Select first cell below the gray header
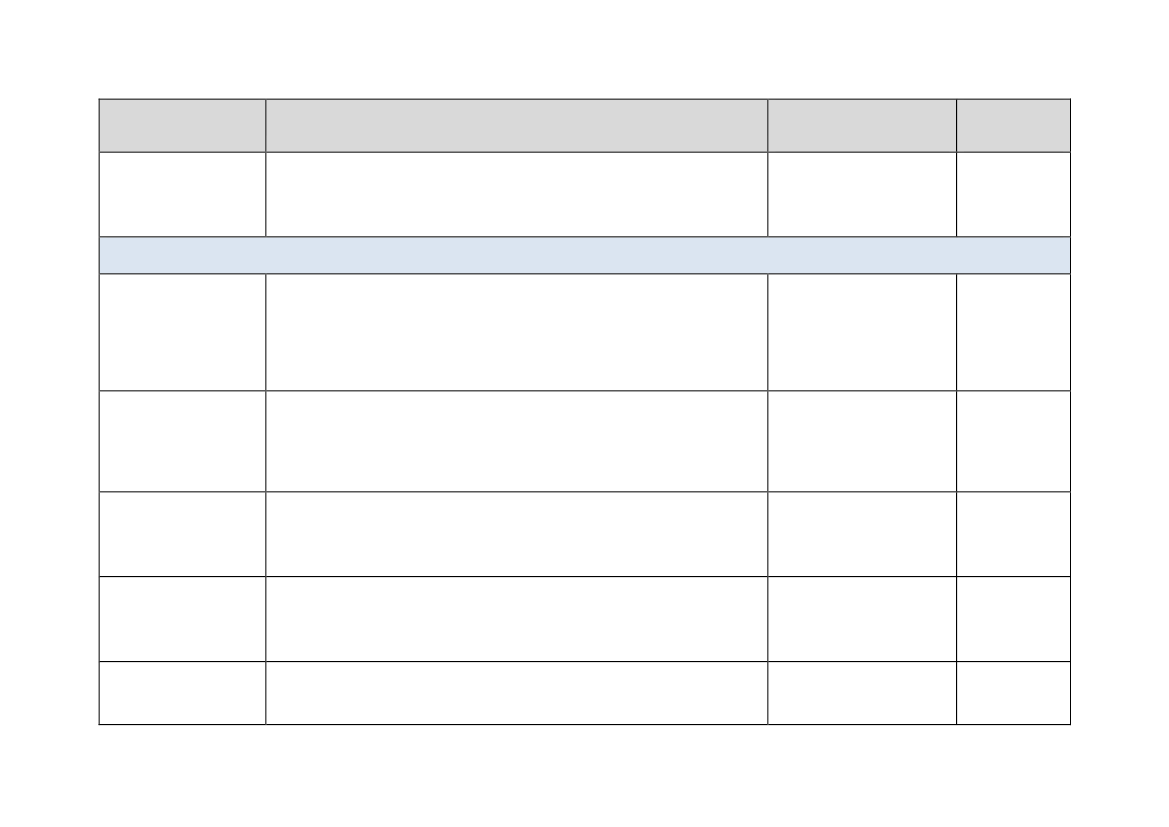This screenshot has height=827, width=1169. pos(183,195)
